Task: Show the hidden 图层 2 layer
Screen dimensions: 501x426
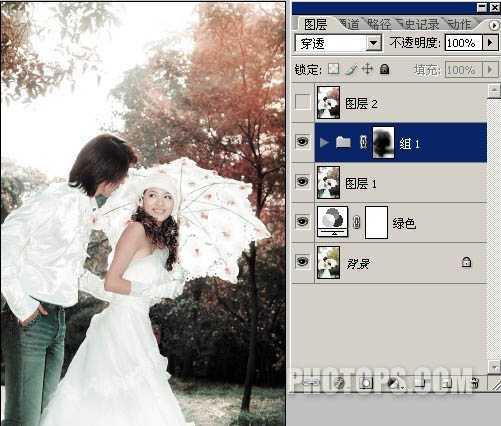Action: tap(303, 102)
